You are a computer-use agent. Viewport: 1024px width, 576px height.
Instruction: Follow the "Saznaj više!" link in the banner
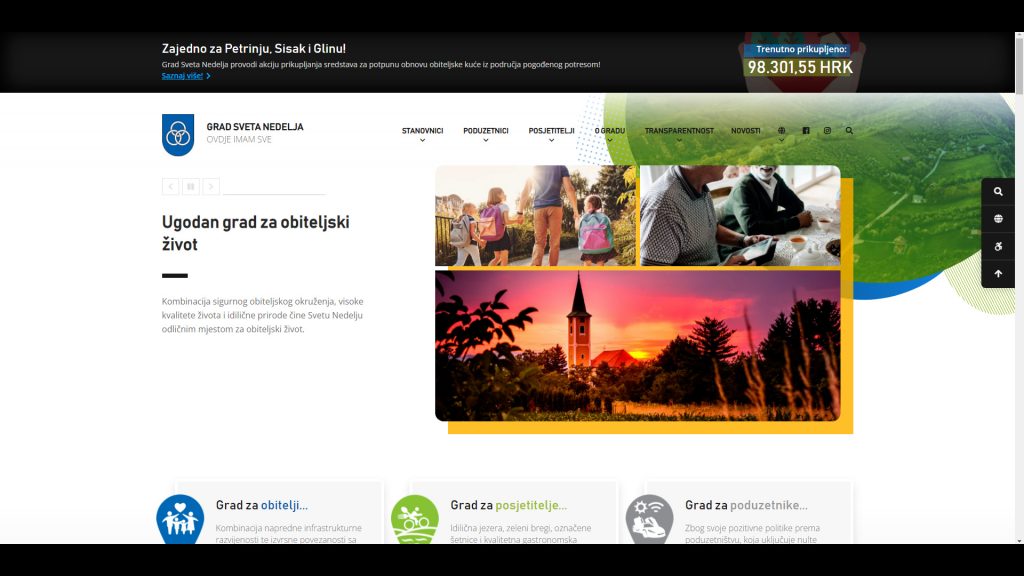[185, 76]
